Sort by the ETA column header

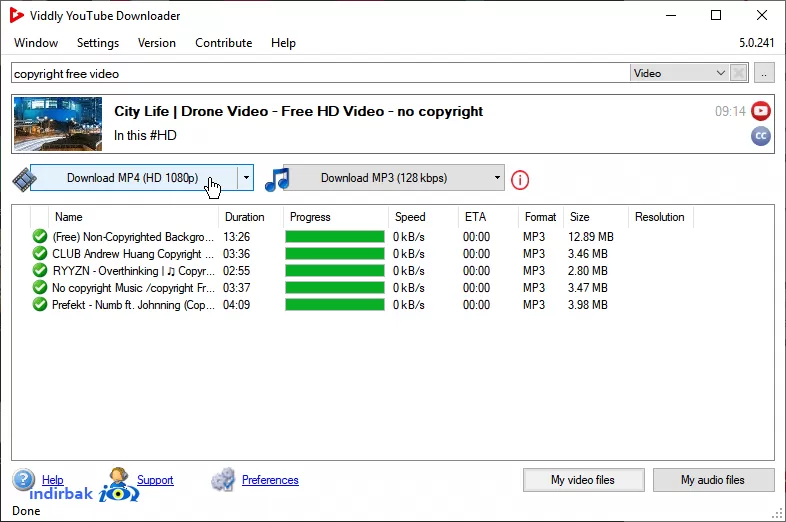[488, 217]
